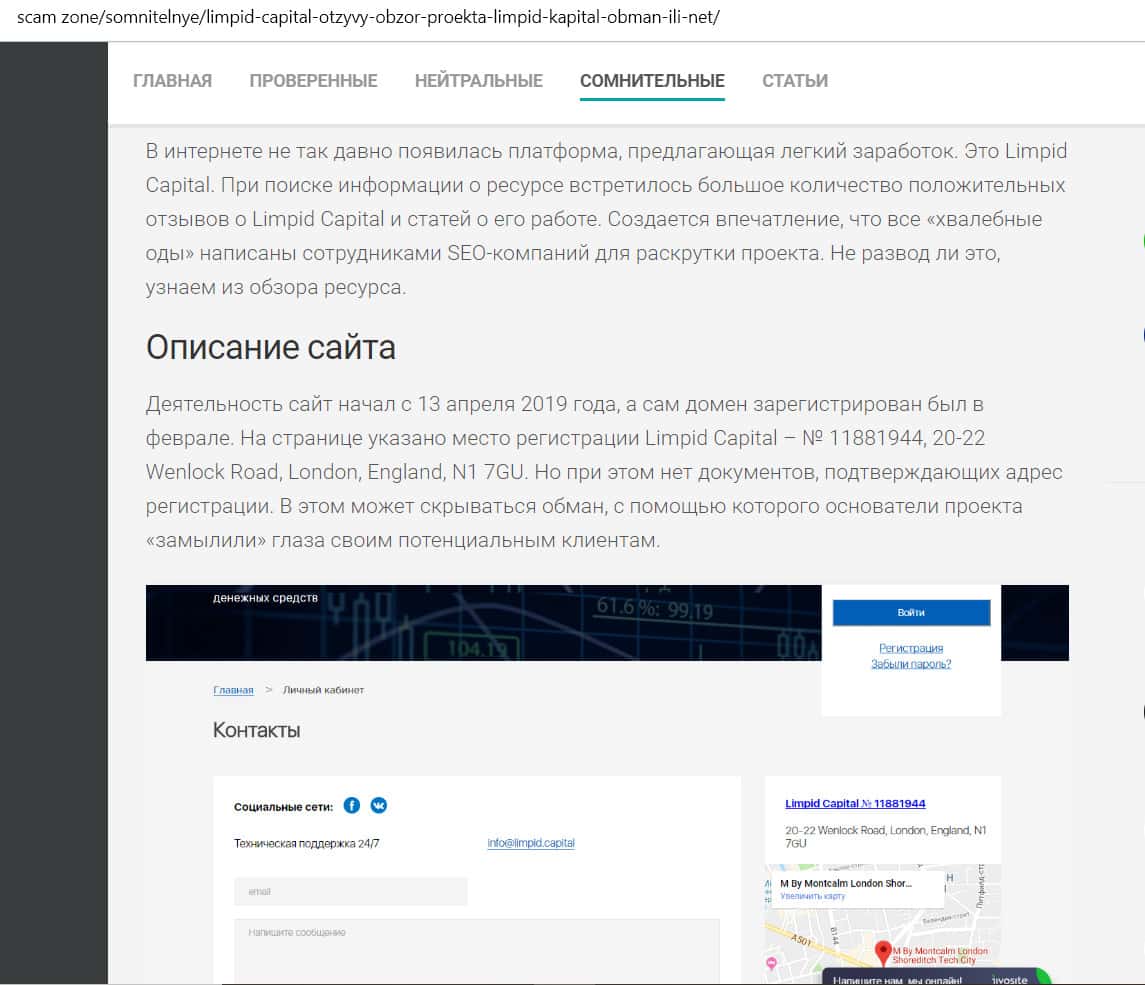Click the Личный кабинет breadcrumb text
Image resolution: width=1145 pixels, height=985 pixels.
point(323,690)
